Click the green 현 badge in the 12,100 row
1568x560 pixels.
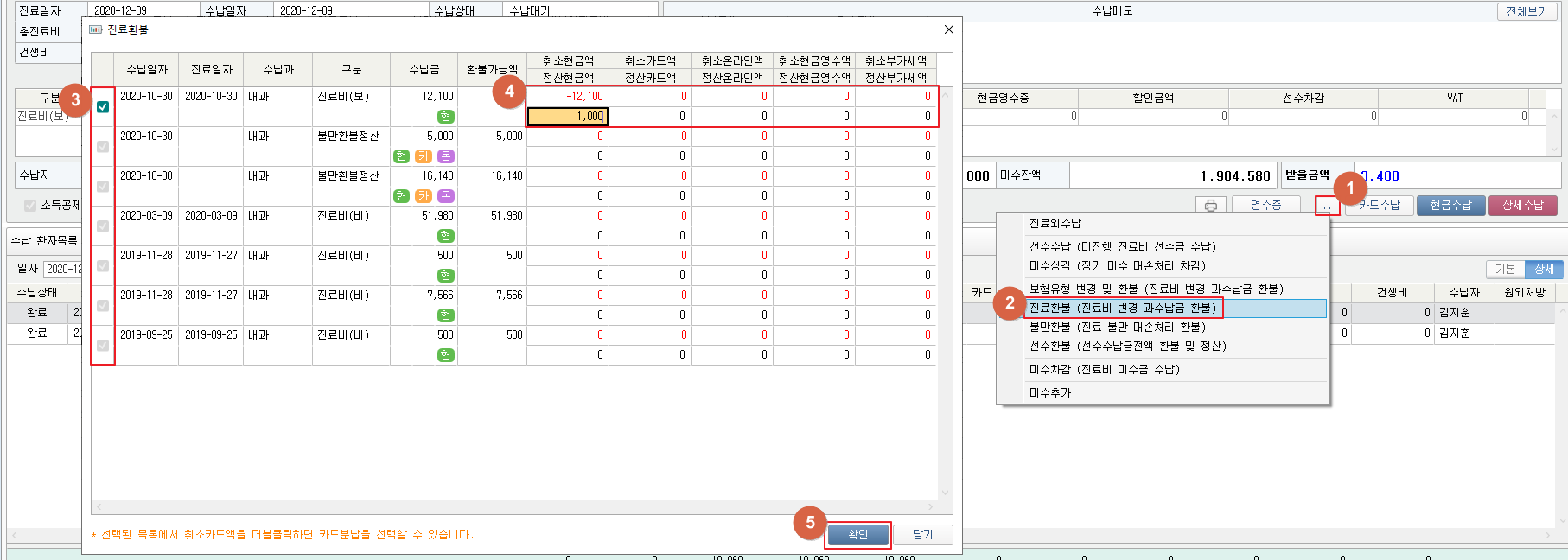[445, 117]
